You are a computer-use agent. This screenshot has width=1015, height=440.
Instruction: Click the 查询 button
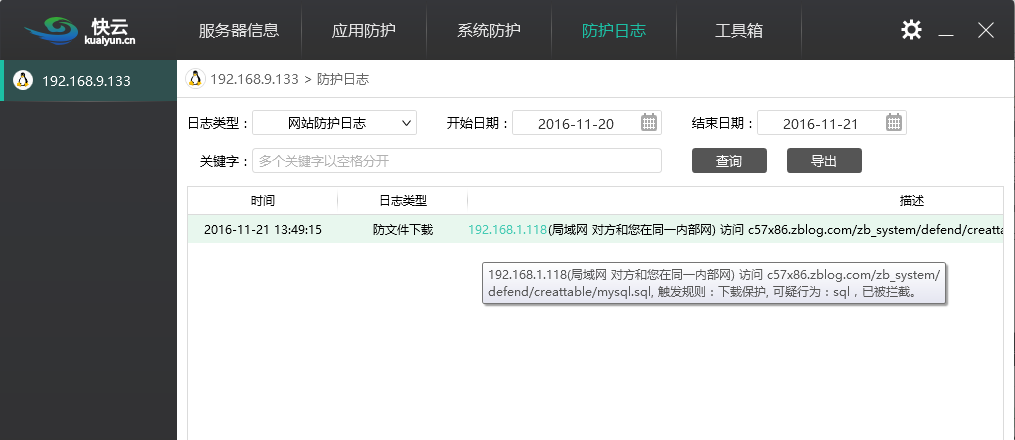pos(729,161)
